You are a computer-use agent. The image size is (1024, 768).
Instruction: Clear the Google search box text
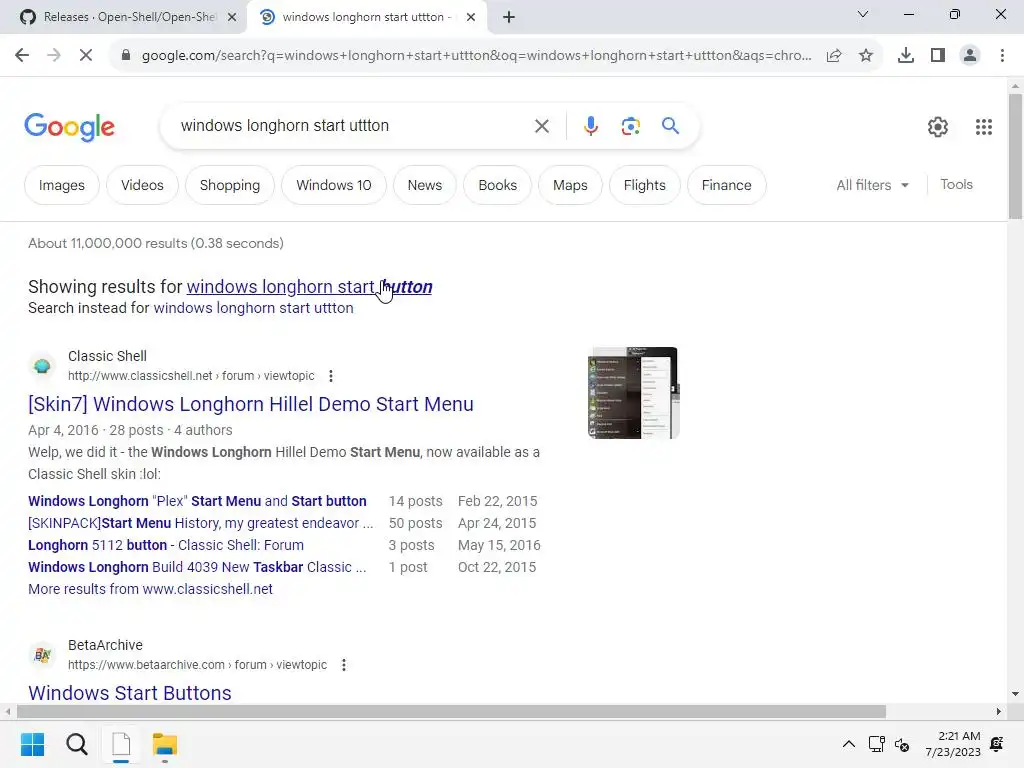tap(542, 126)
